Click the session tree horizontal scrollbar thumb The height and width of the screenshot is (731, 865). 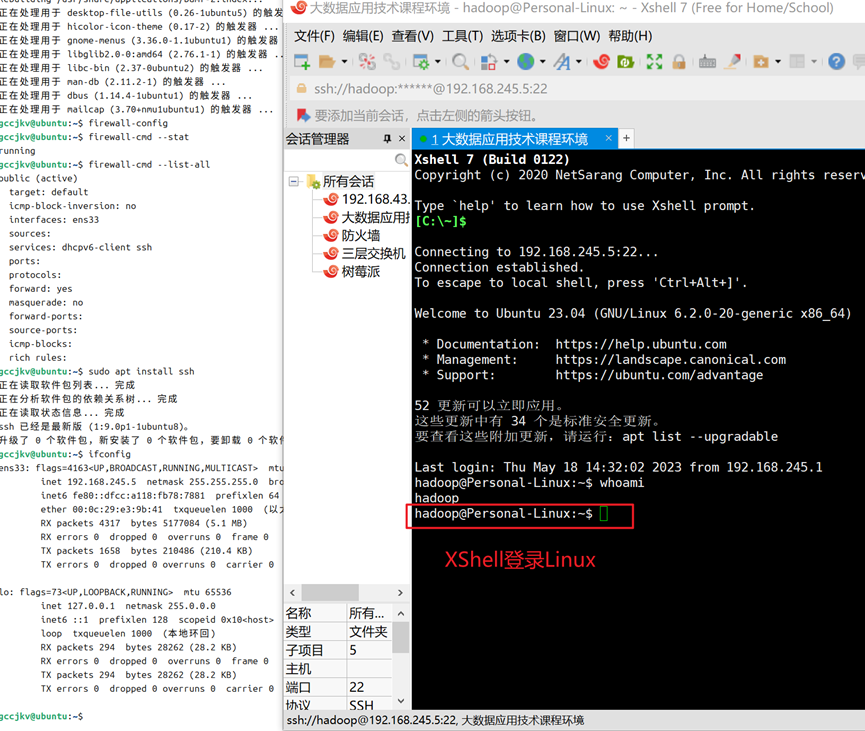[x=330, y=593]
